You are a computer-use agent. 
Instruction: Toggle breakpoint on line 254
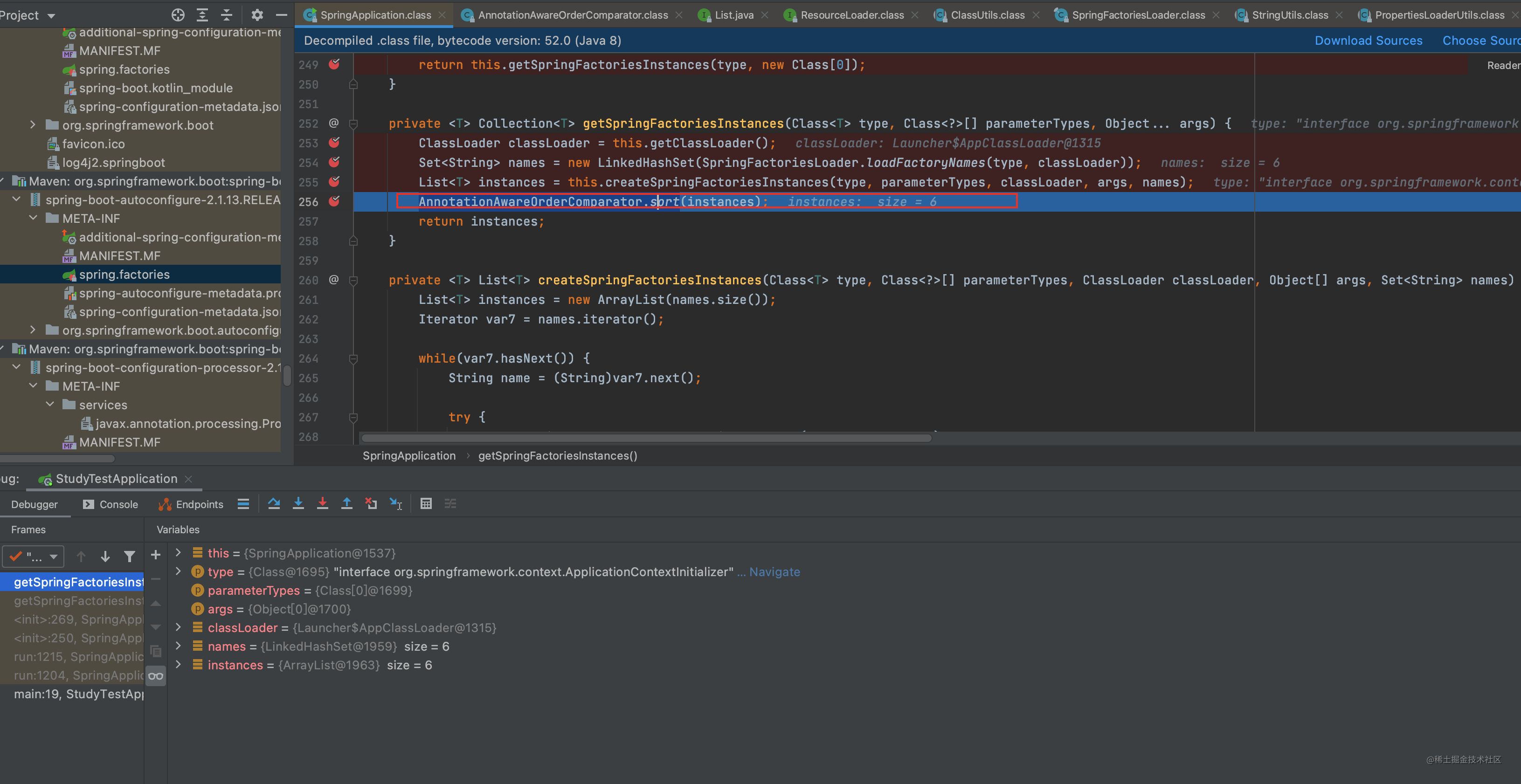334,162
